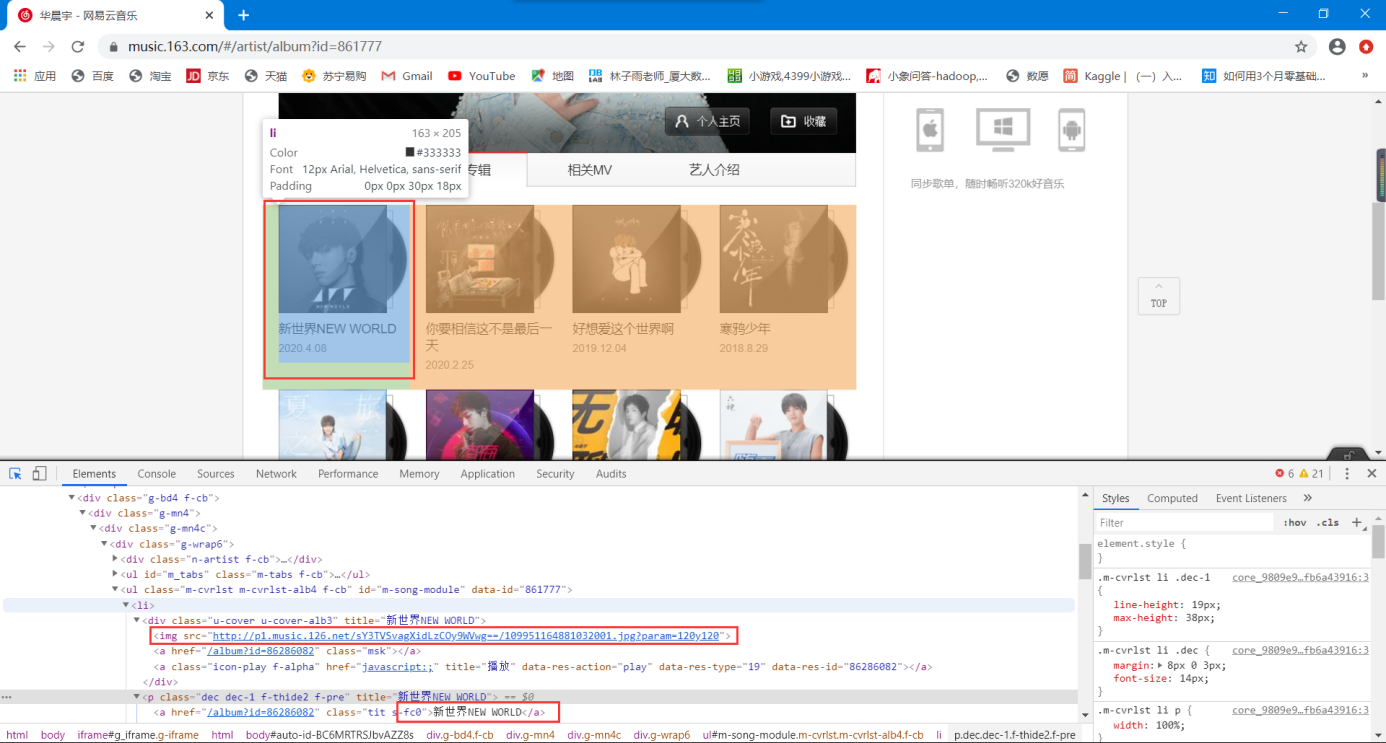
Task: Open the Application tab in DevTools
Action: point(488,474)
